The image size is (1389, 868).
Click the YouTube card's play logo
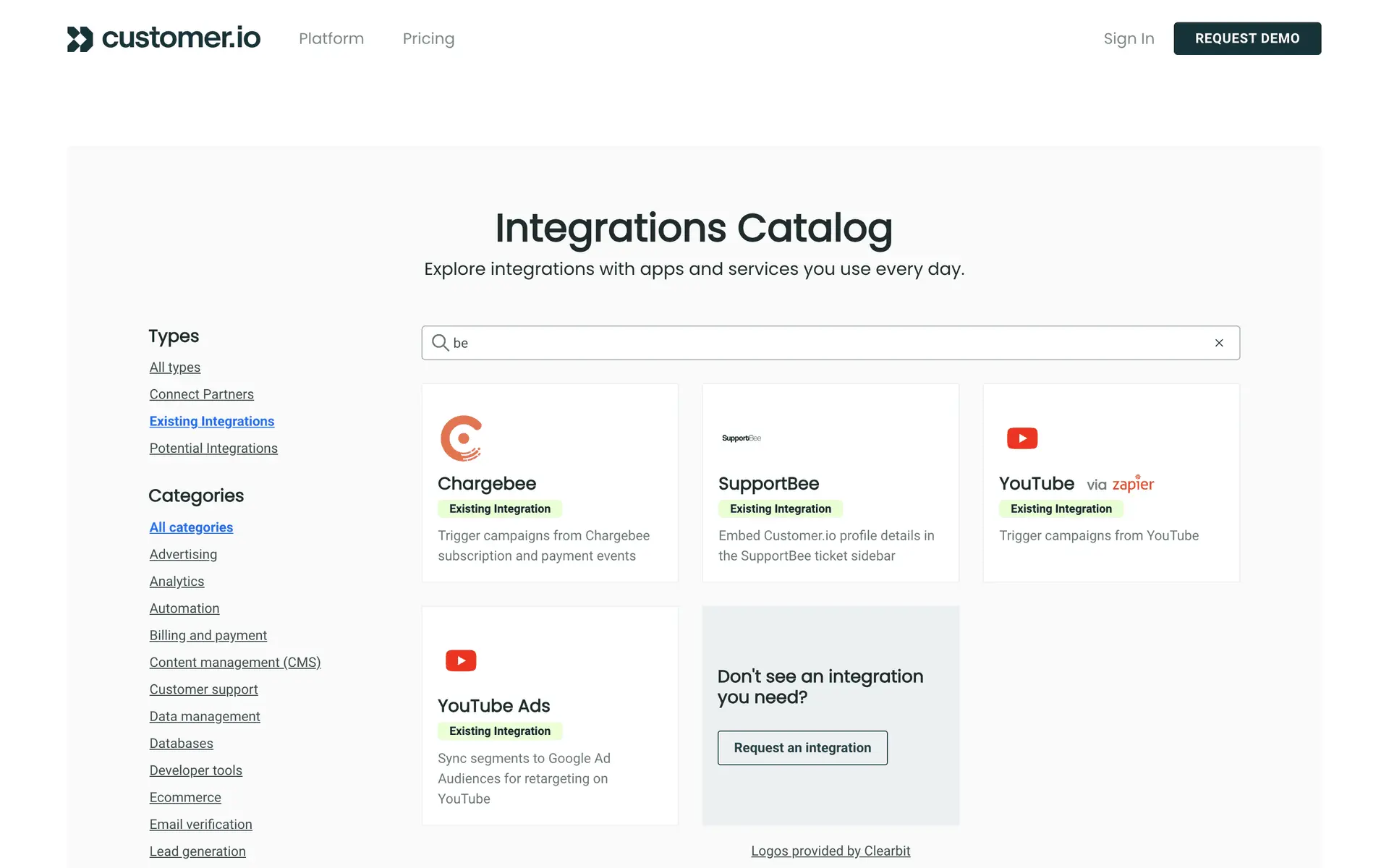pyautogui.click(x=1021, y=438)
